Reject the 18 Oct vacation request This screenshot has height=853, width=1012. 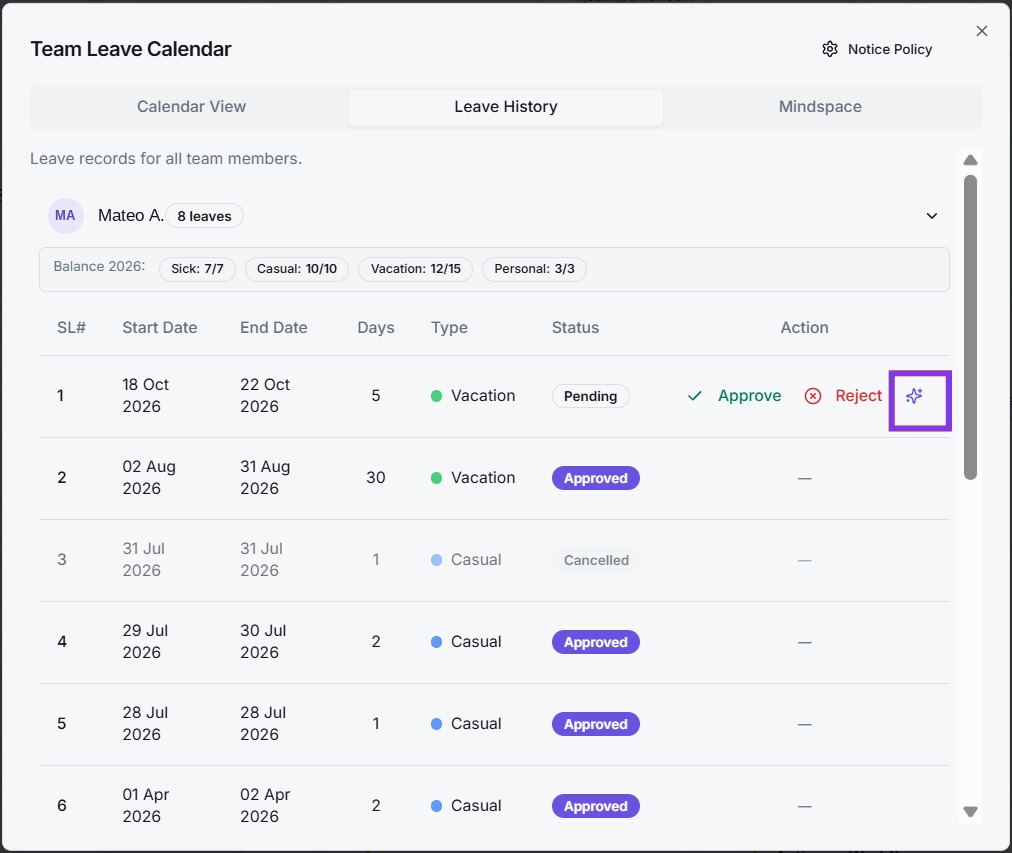pyautogui.click(x=843, y=396)
